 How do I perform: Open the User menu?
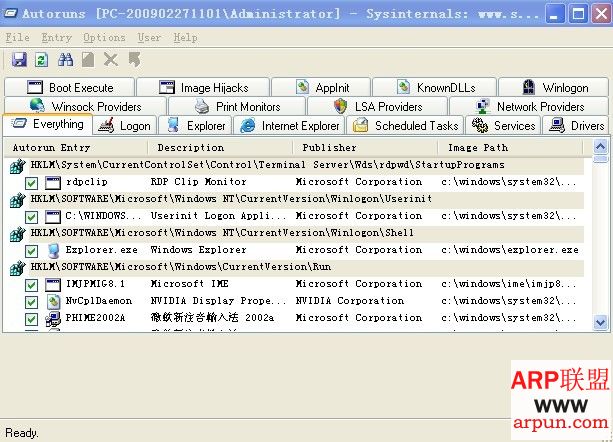[x=149, y=38]
